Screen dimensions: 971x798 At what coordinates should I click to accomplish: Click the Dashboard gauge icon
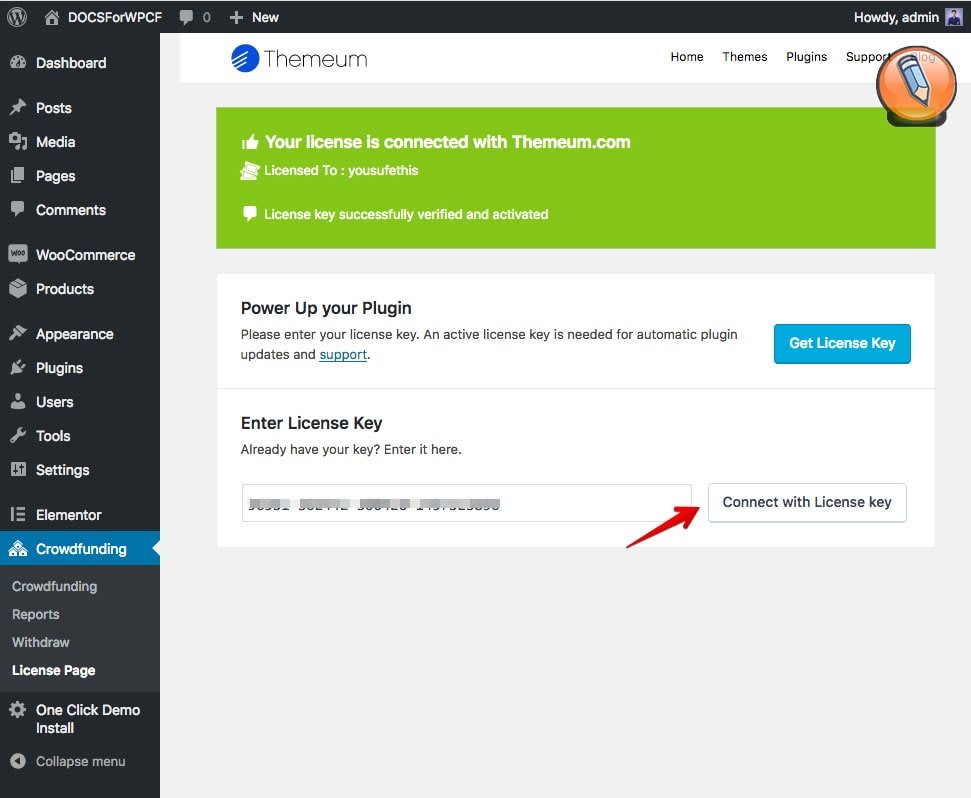(x=18, y=62)
